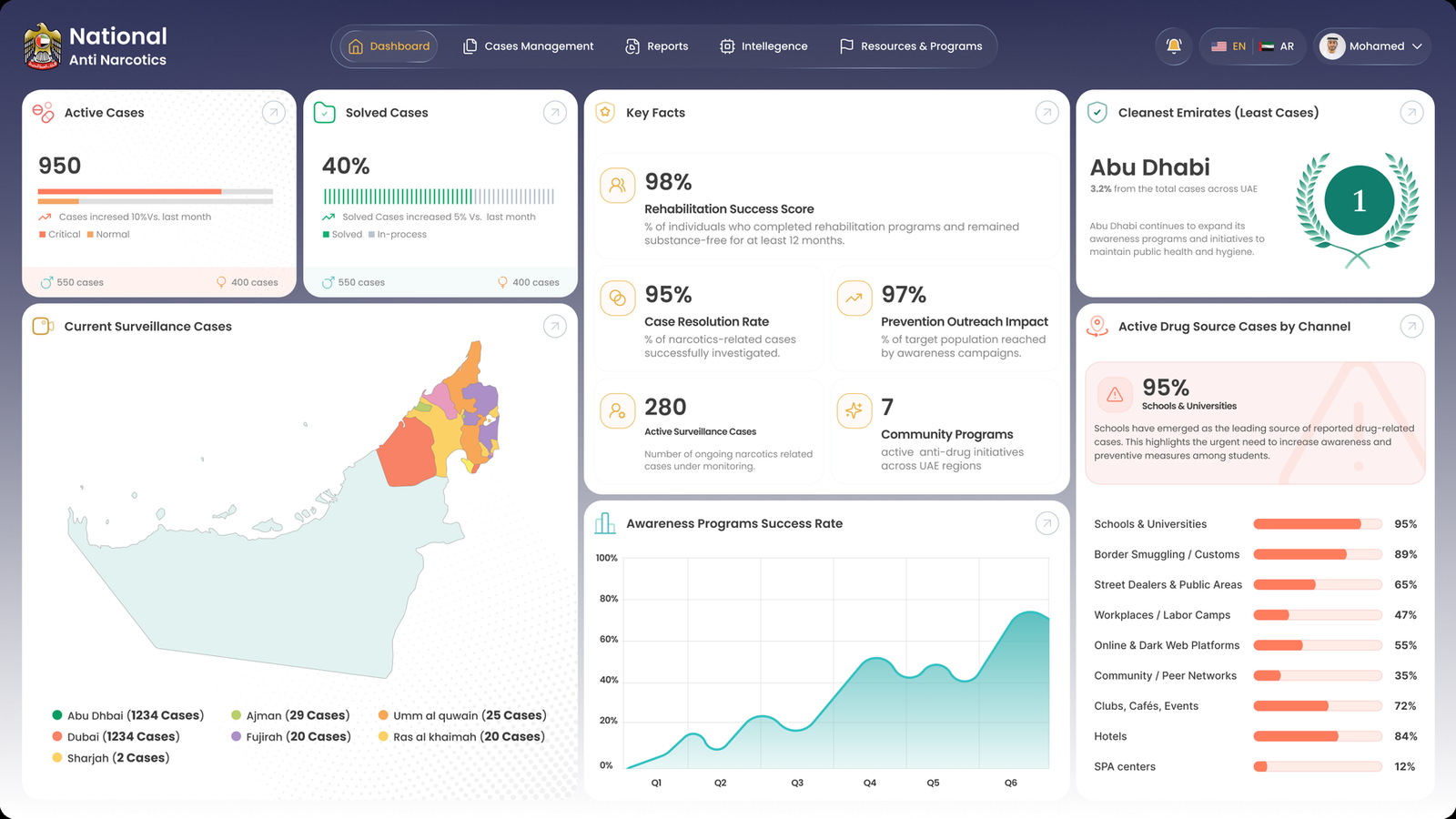
Task: Open the Mohamed profile dropdown chevron
Action: point(1417,46)
